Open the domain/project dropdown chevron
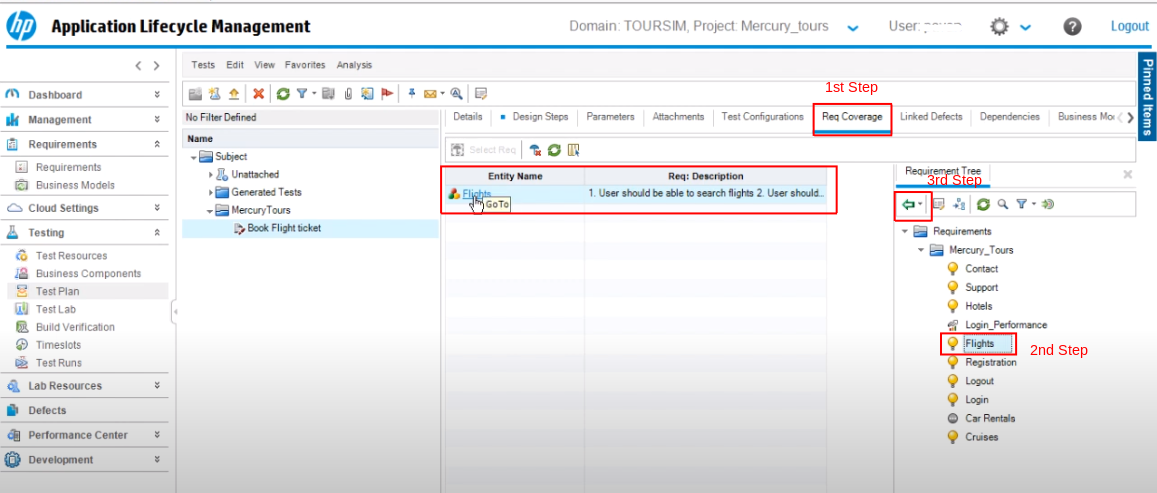The image size is (1157, 493). (852, 28)
